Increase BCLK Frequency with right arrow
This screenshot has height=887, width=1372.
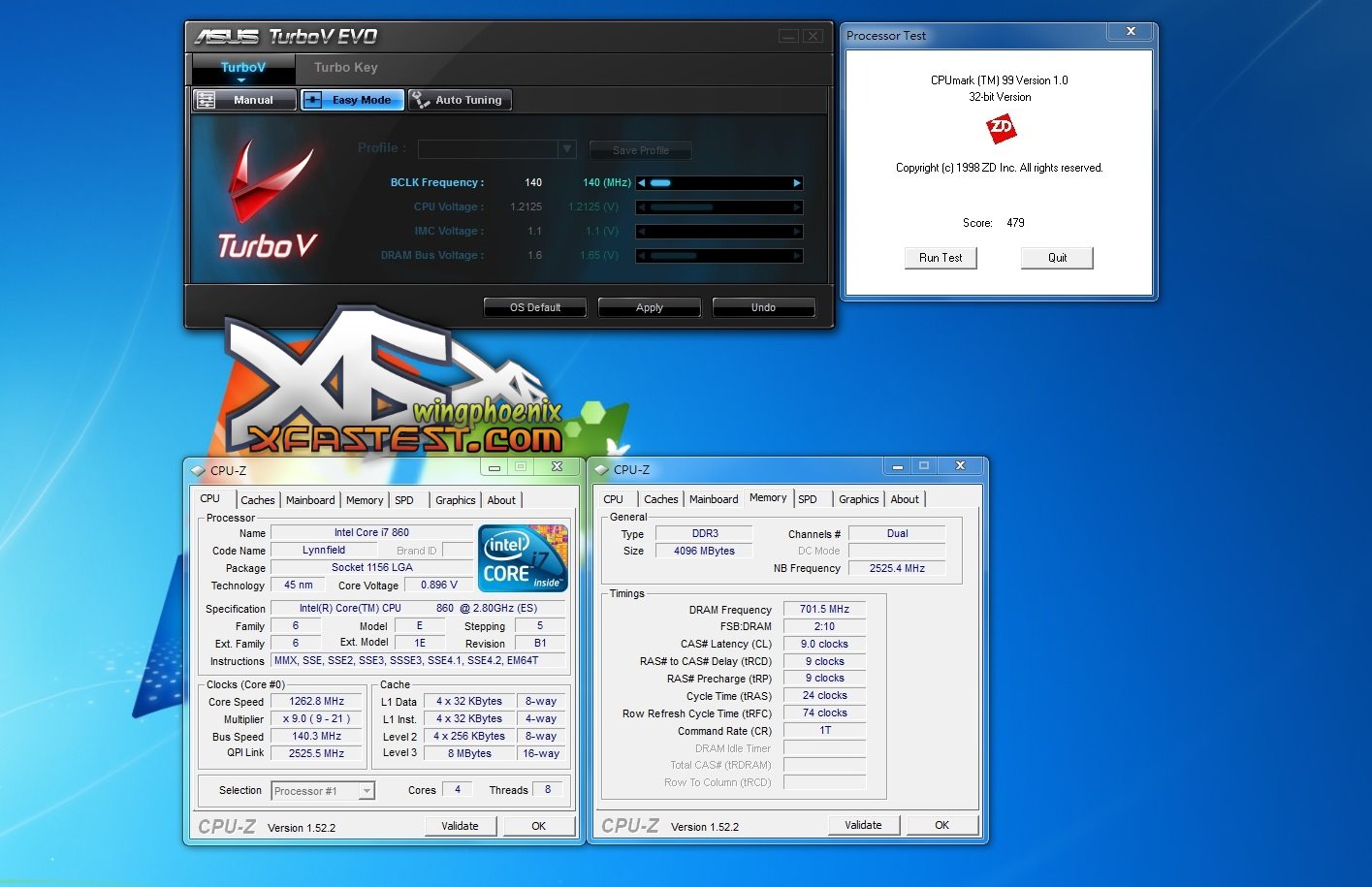(797, 182)
